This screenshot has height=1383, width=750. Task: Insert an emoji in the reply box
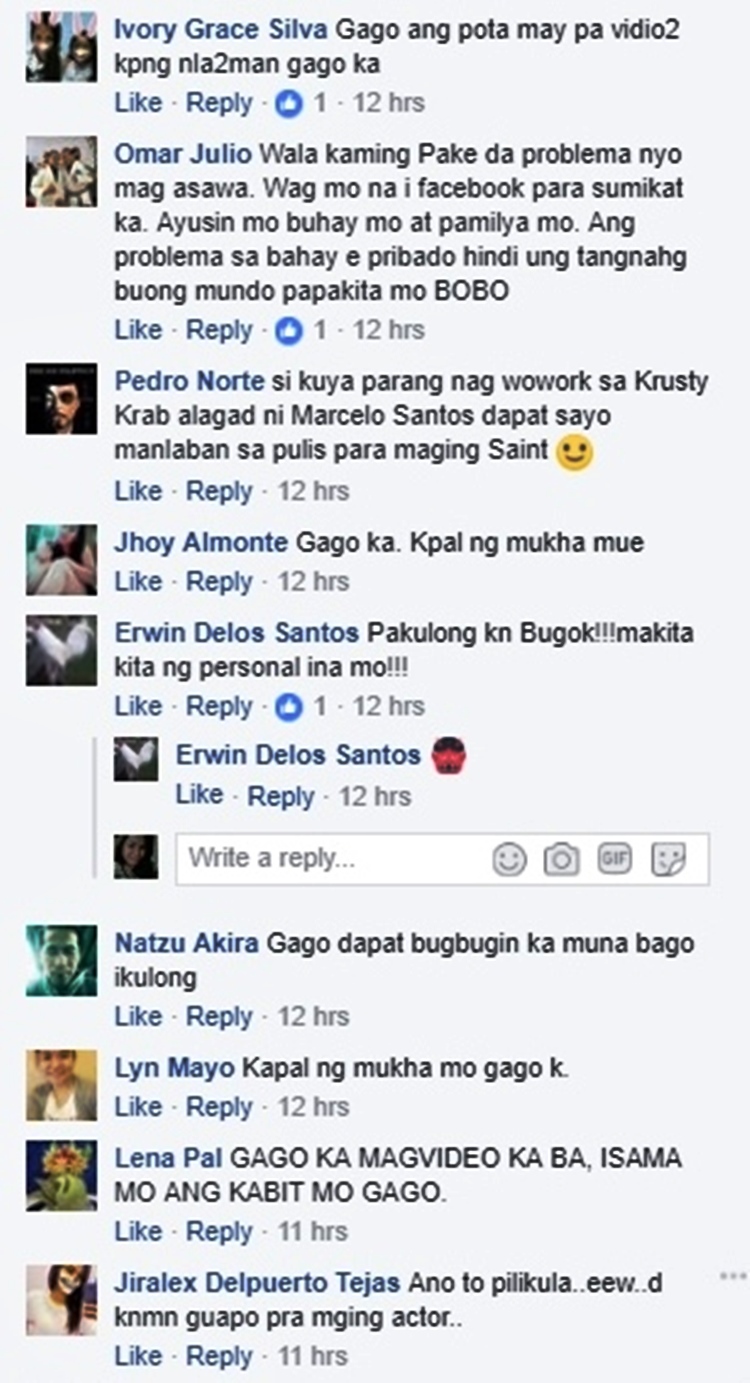[509, 859]
